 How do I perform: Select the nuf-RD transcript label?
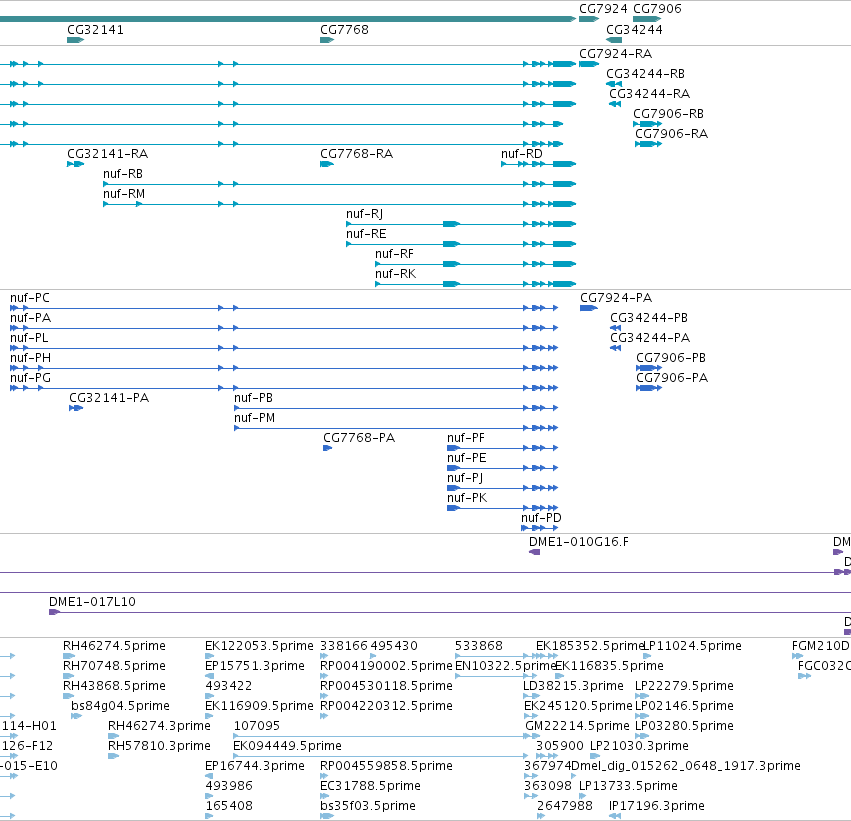pyautogui.click(x=522, y=154)
